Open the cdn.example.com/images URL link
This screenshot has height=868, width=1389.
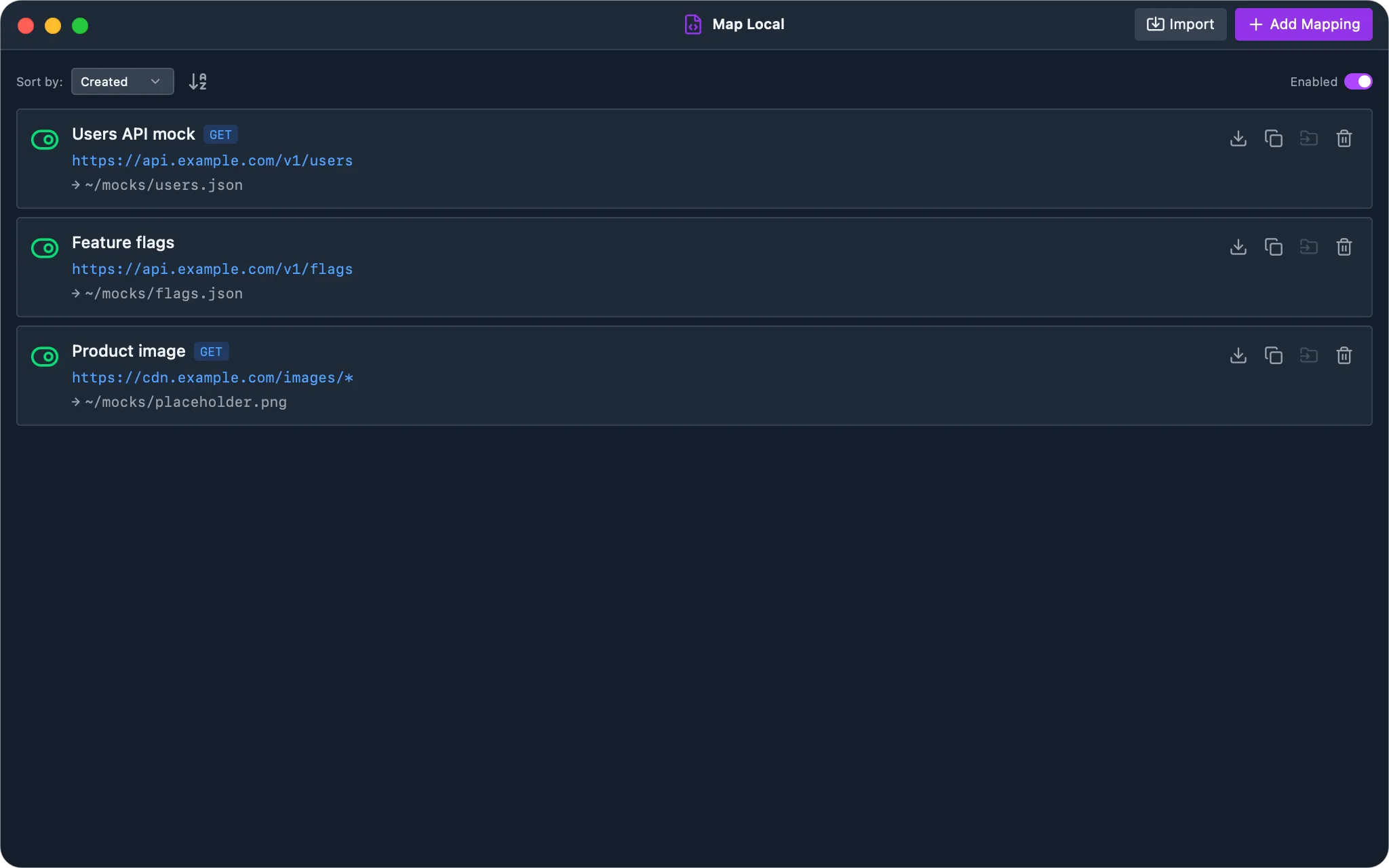pyautogui.click(x=212, y=378)
